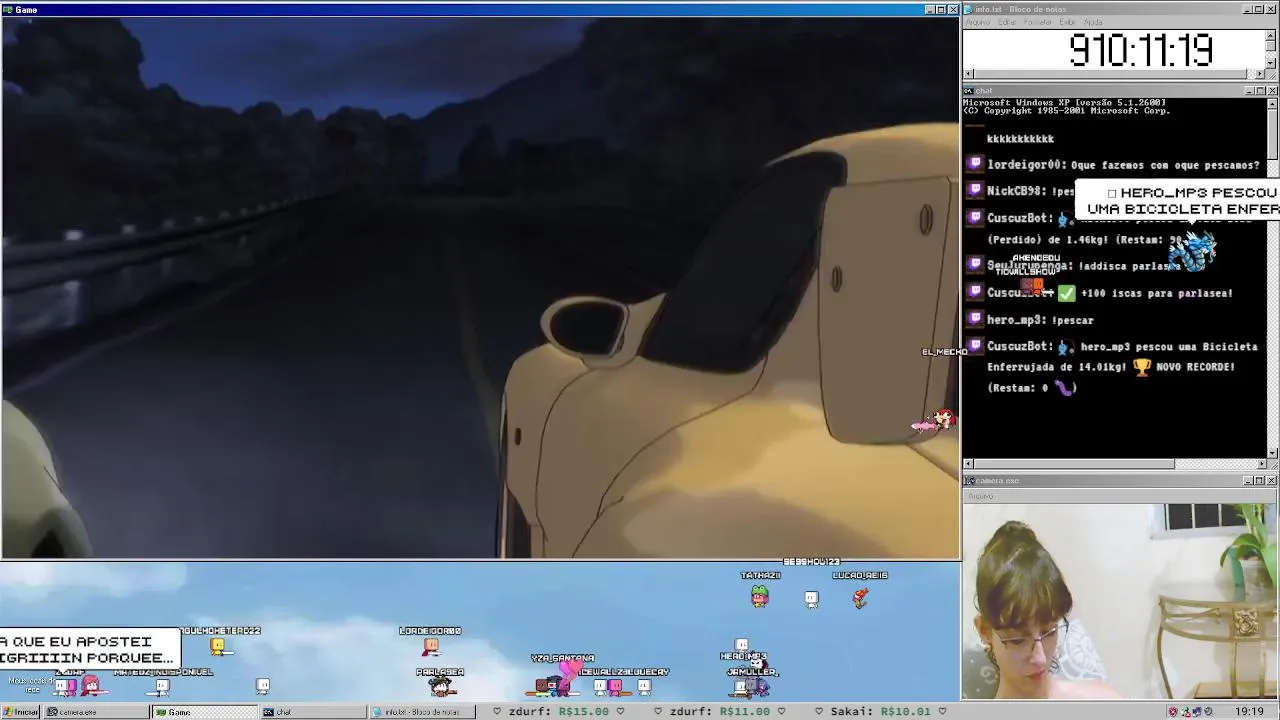This screenshot has height=720, width=1280.
Task: Click the LORDEIGOR00 avatar character
Action: click(430, 647)
